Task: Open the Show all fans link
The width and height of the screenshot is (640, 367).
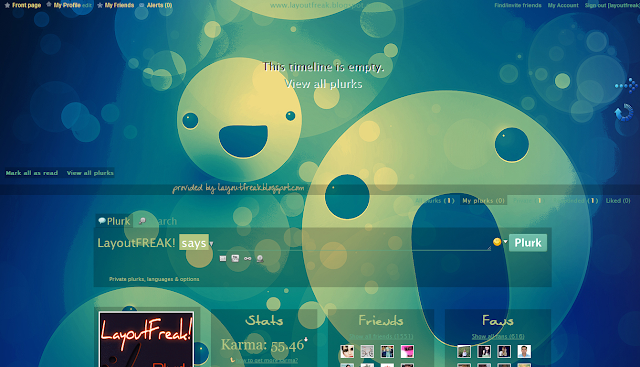Action: 498,336
